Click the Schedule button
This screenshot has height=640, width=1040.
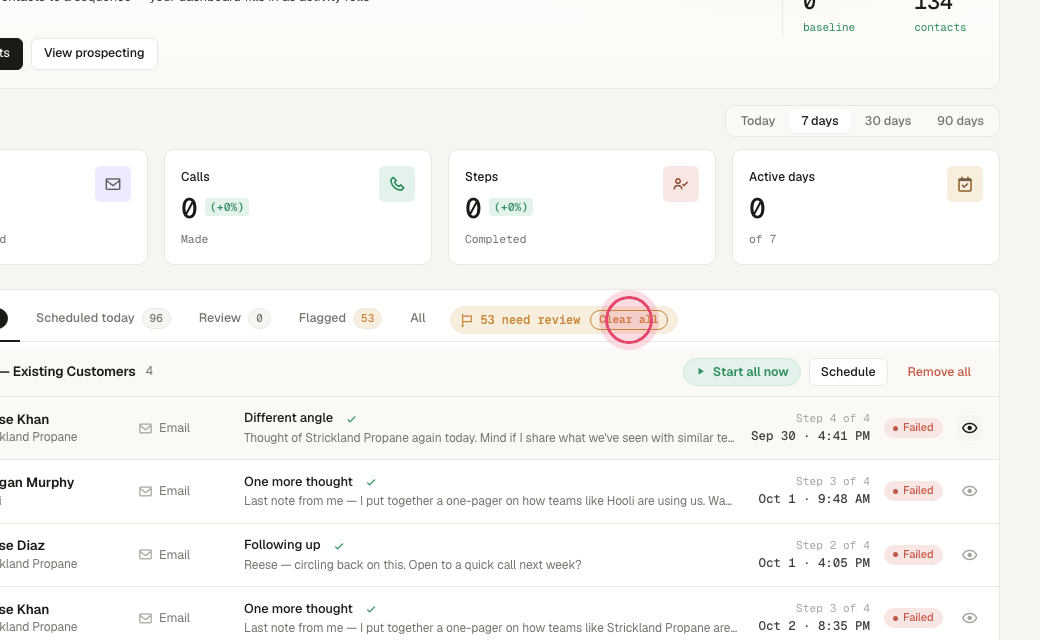pyautogui.click(x=848, y=372)
